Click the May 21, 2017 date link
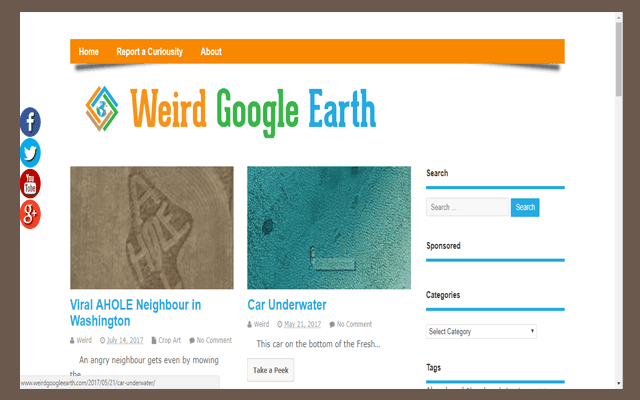 (x=301, y=325)
